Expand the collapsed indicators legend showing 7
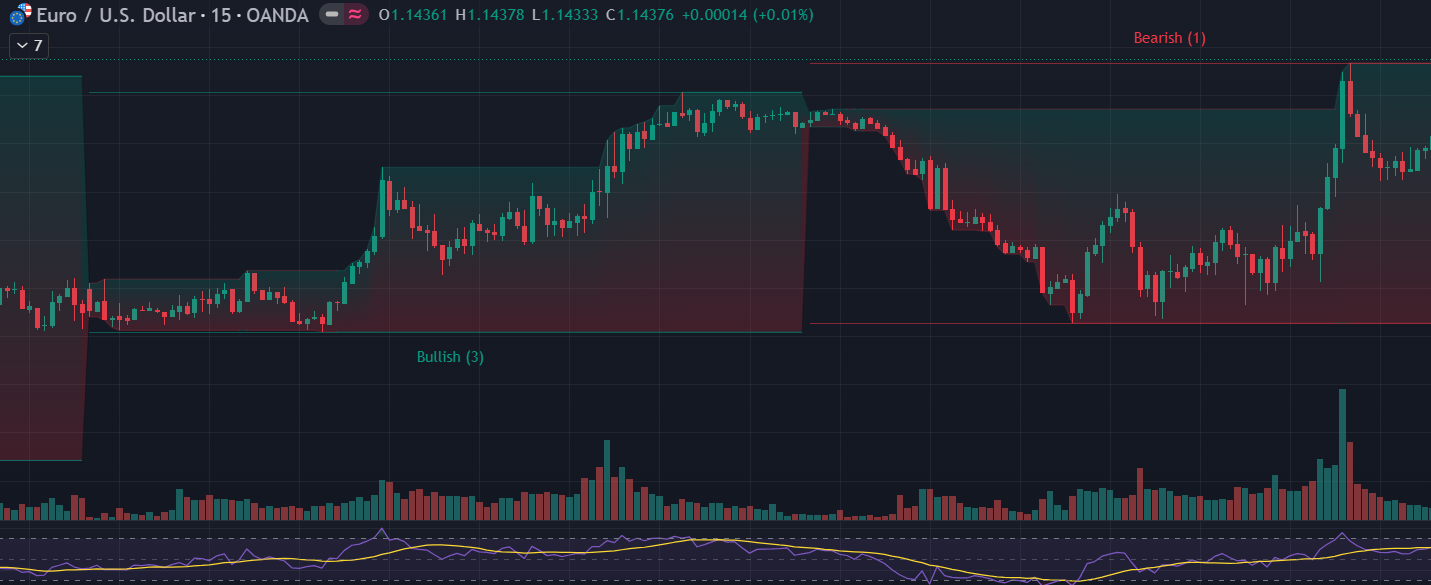 29,45
